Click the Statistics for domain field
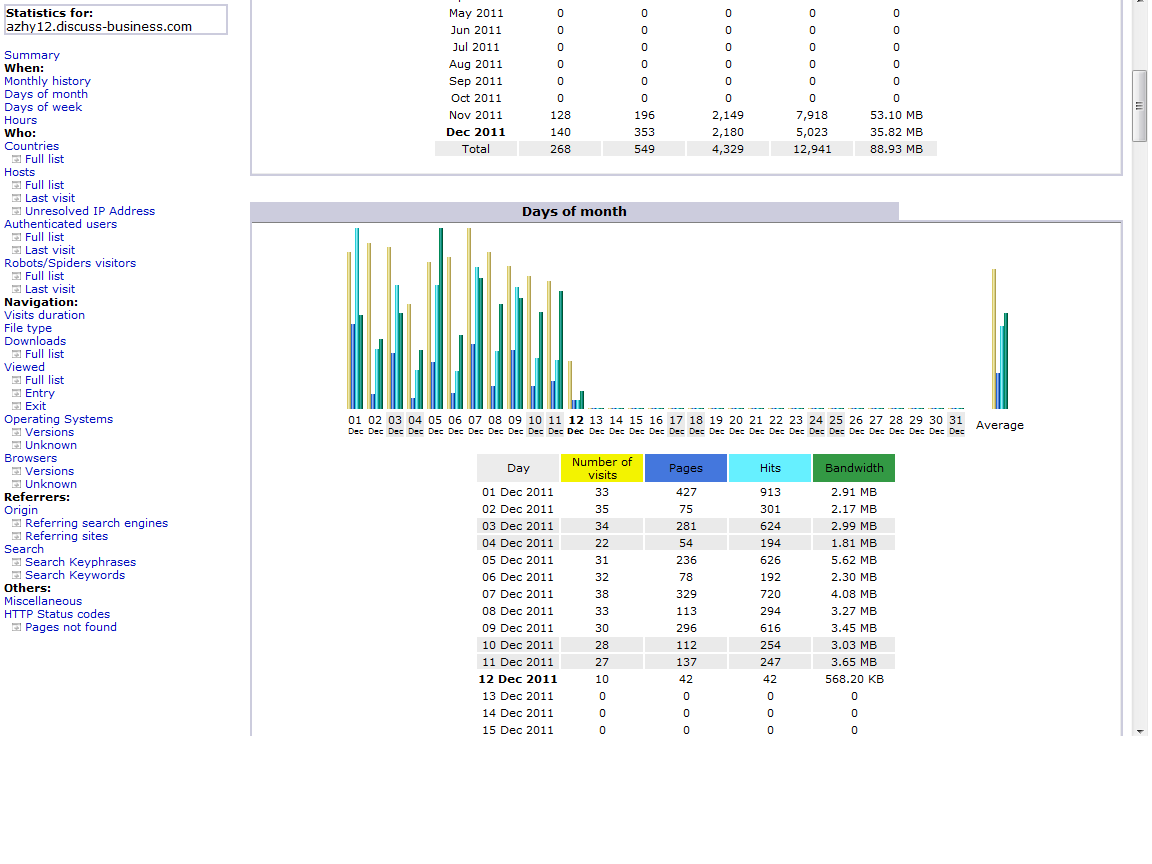This screenshot has width=1152, height=864. [115, 20]
